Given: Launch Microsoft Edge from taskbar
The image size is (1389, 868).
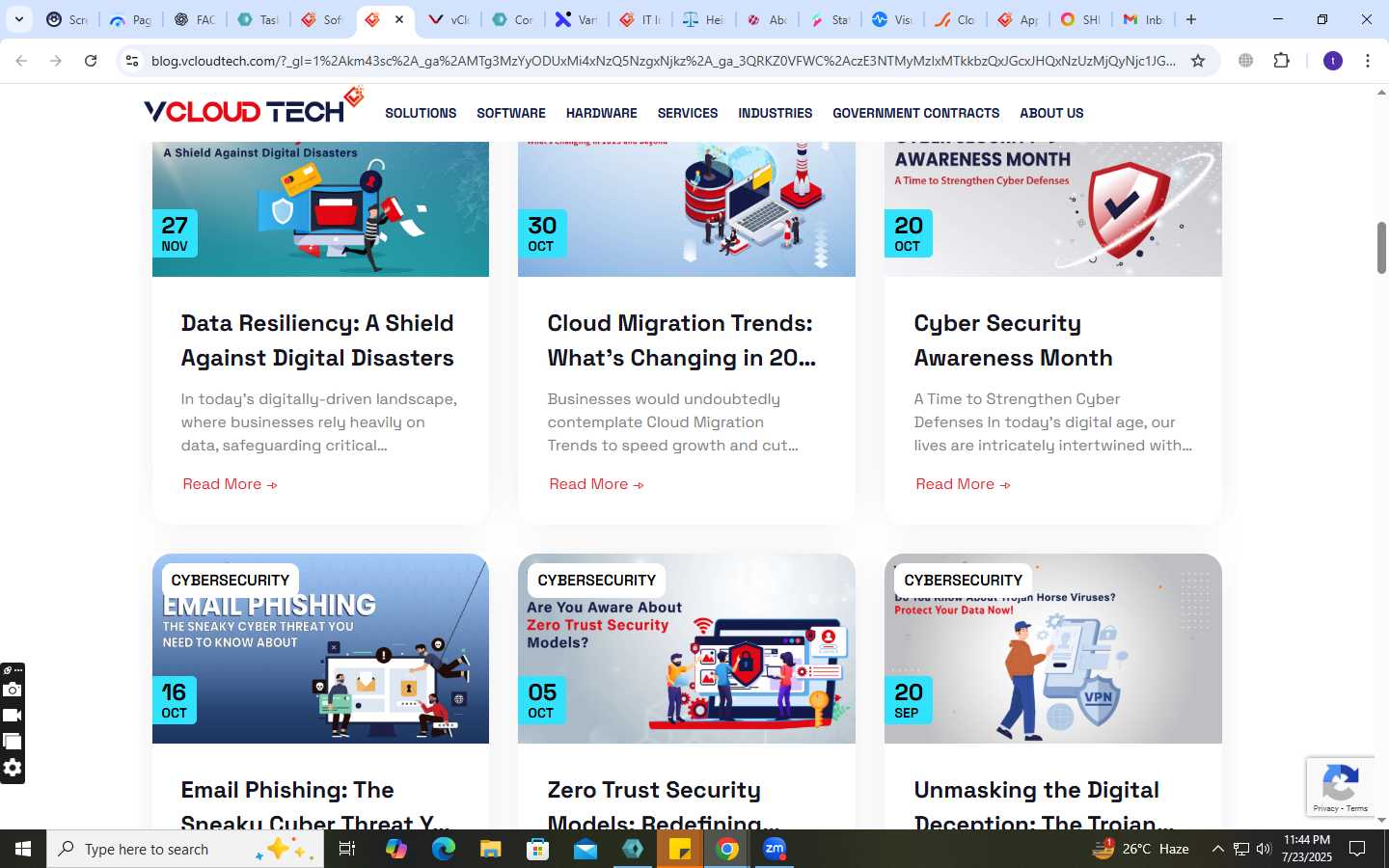Looking at the screenshot, I should (x=443, y=849).
